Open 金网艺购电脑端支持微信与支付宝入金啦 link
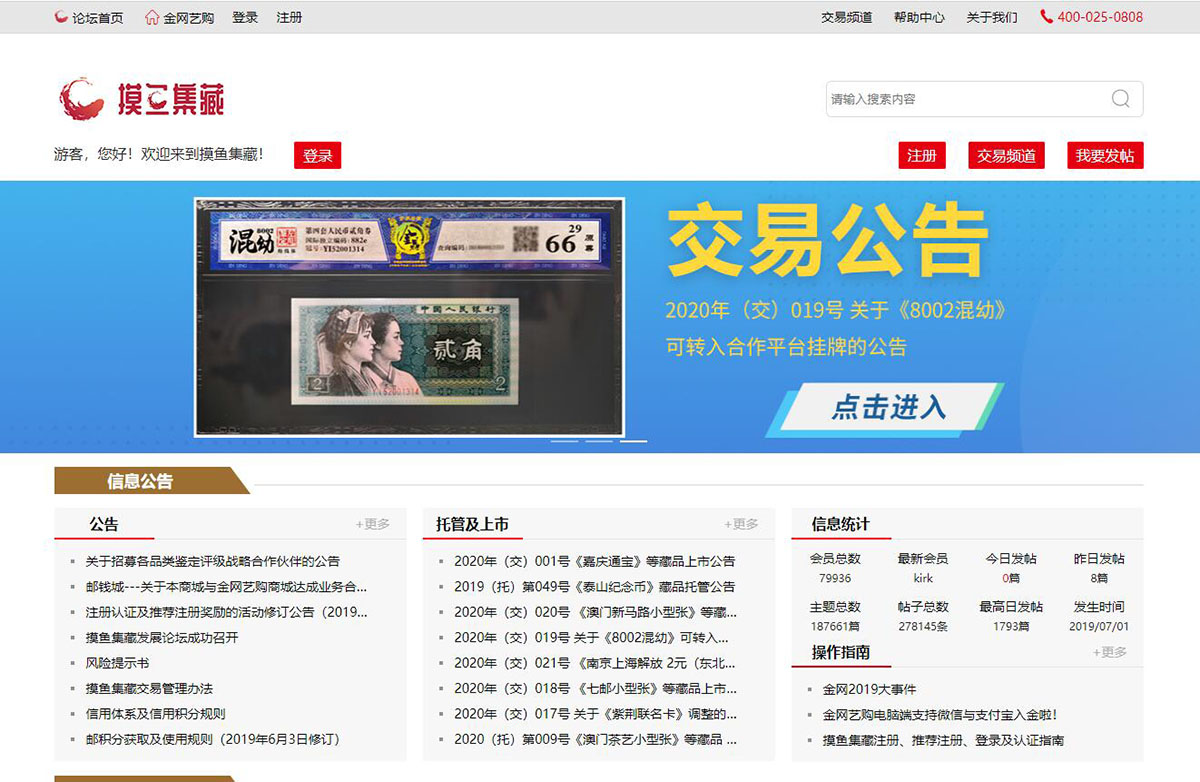Image resolution: width=1200 pixels, height=782 pixels. pyautogui.click(x=940, y=715)
